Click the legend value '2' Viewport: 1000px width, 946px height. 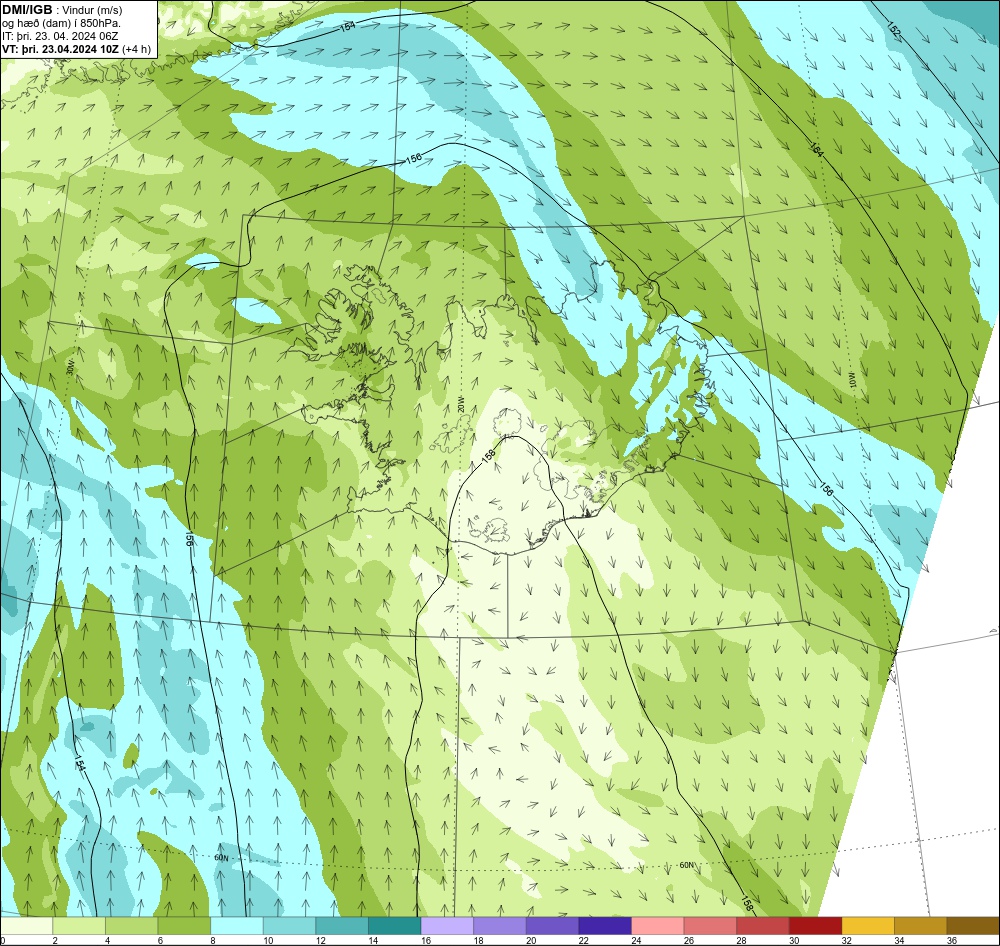[55, 940]
